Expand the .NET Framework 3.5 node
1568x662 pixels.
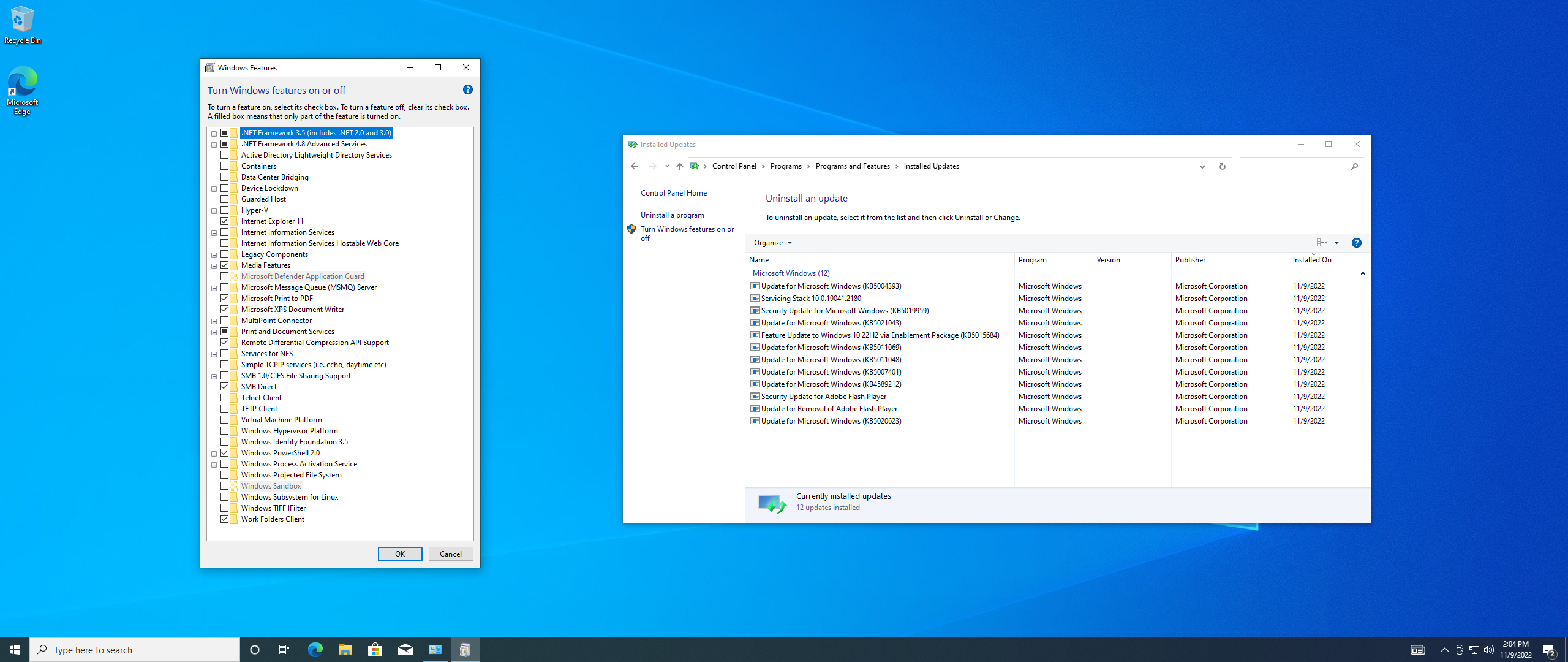214,134
